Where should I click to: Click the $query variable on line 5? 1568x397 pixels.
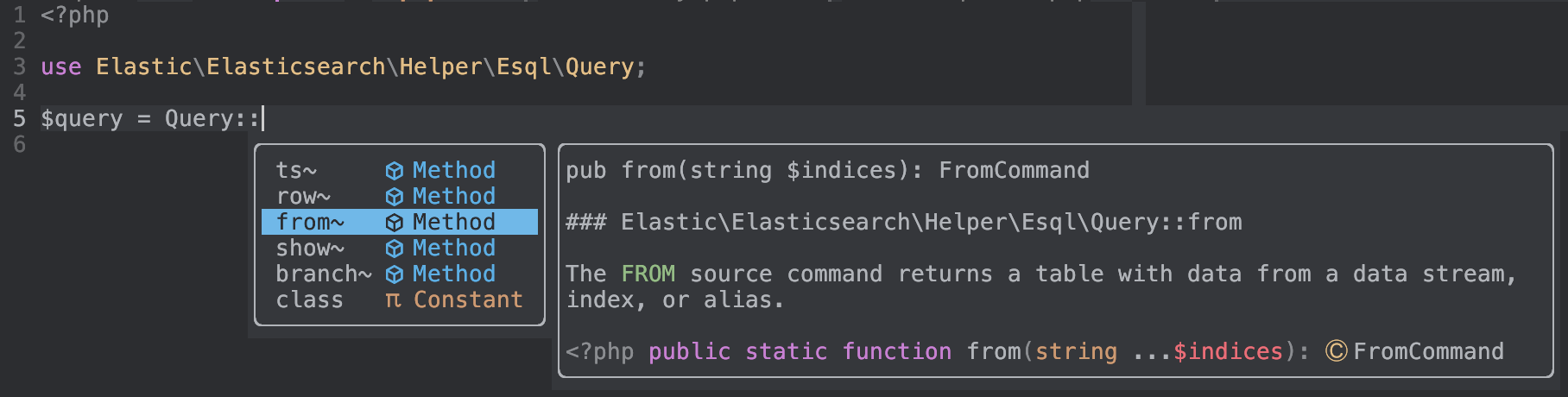click(x=82, y=118)
